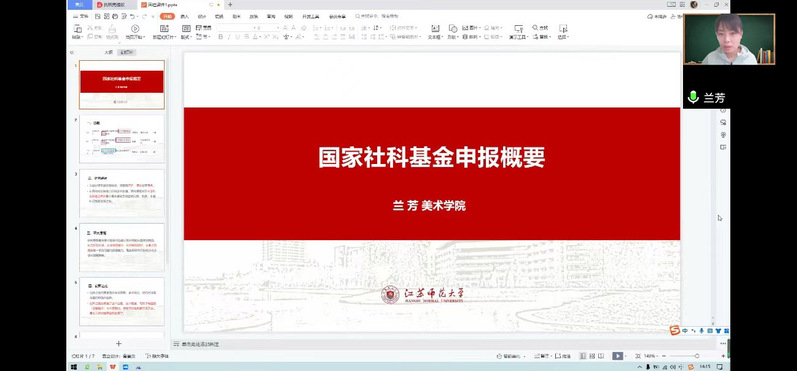797x371 pixels.
Task: Click the find magnifier icon in ribbon
Action: point(535,27)
